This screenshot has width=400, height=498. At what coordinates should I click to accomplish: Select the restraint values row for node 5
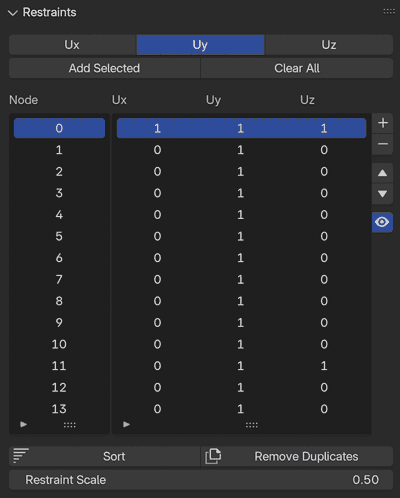point(241,236)
